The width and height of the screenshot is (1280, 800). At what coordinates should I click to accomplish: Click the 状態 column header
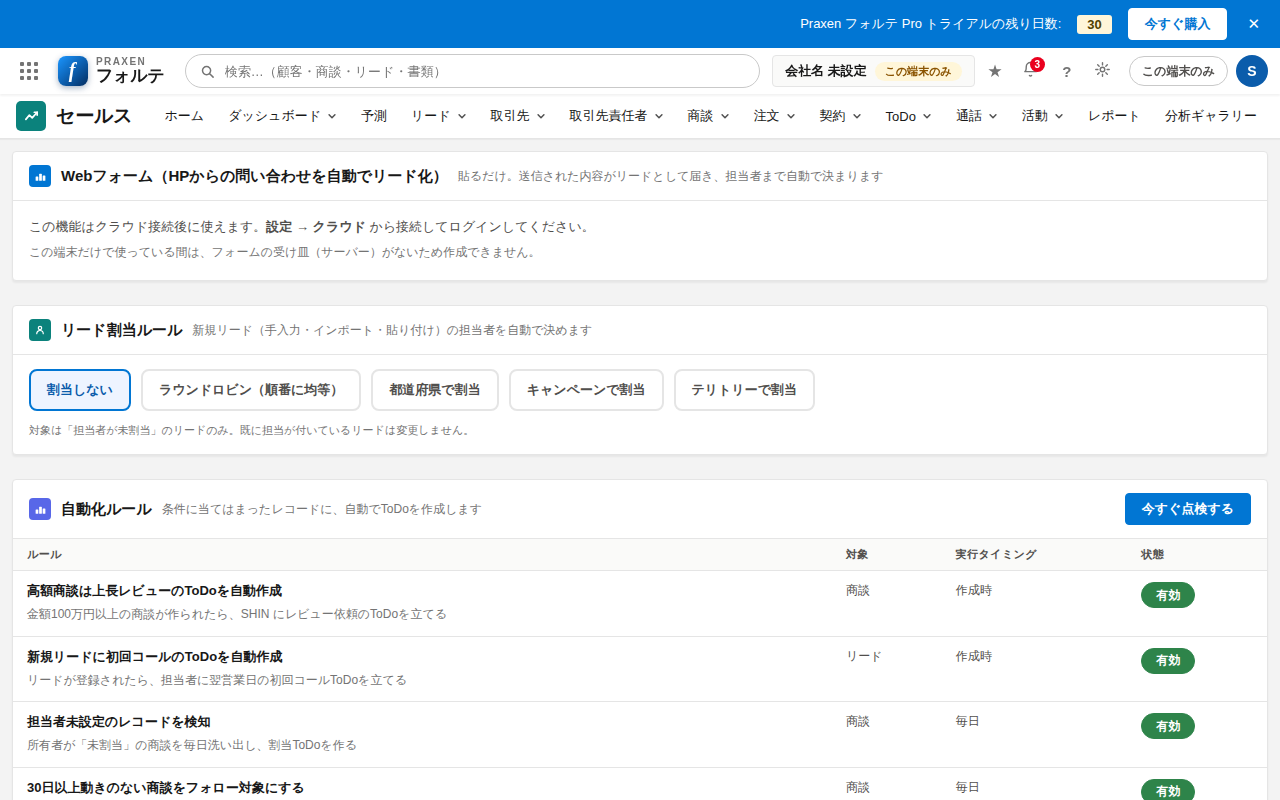coord(1152,554)
